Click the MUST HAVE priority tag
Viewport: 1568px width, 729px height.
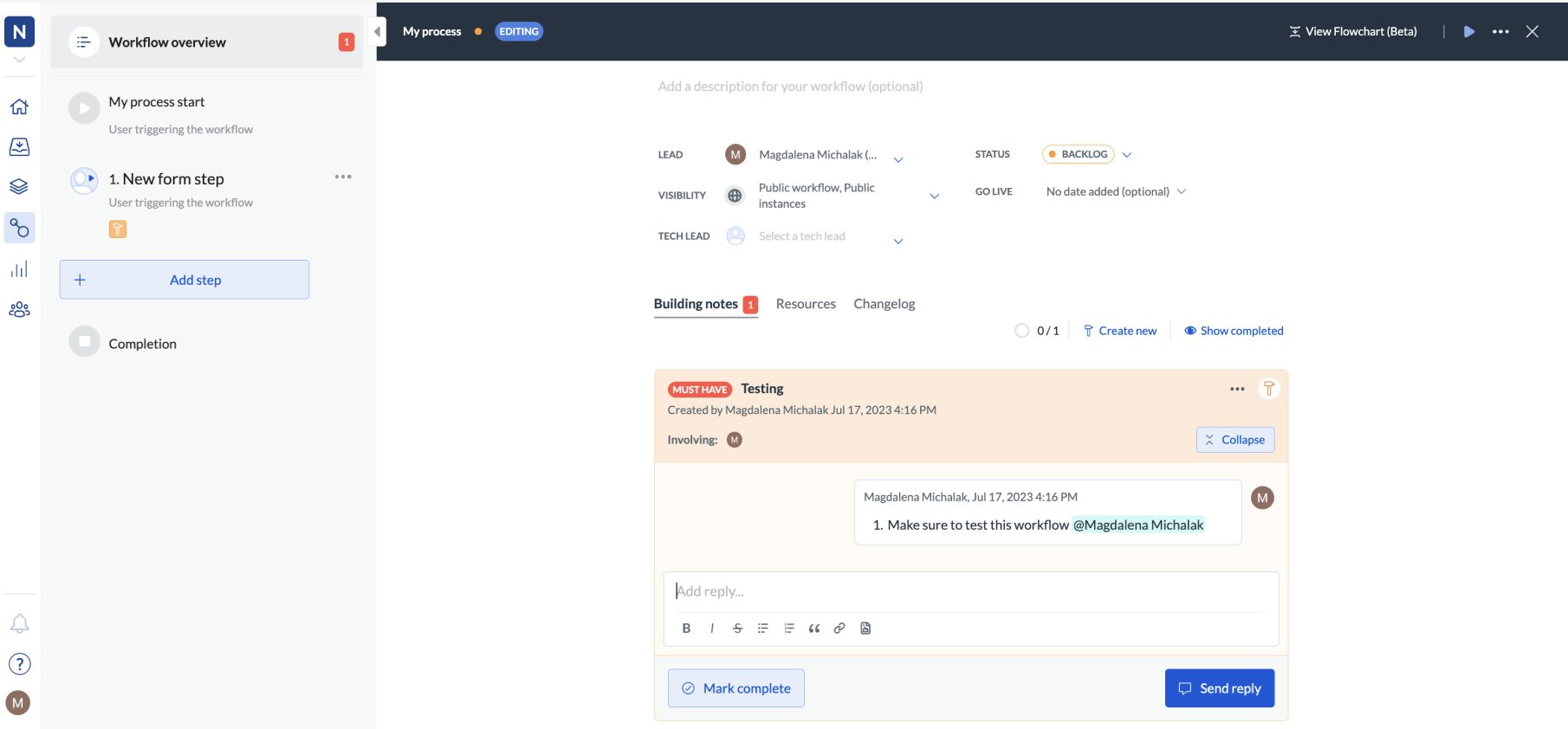pos(700,390)
